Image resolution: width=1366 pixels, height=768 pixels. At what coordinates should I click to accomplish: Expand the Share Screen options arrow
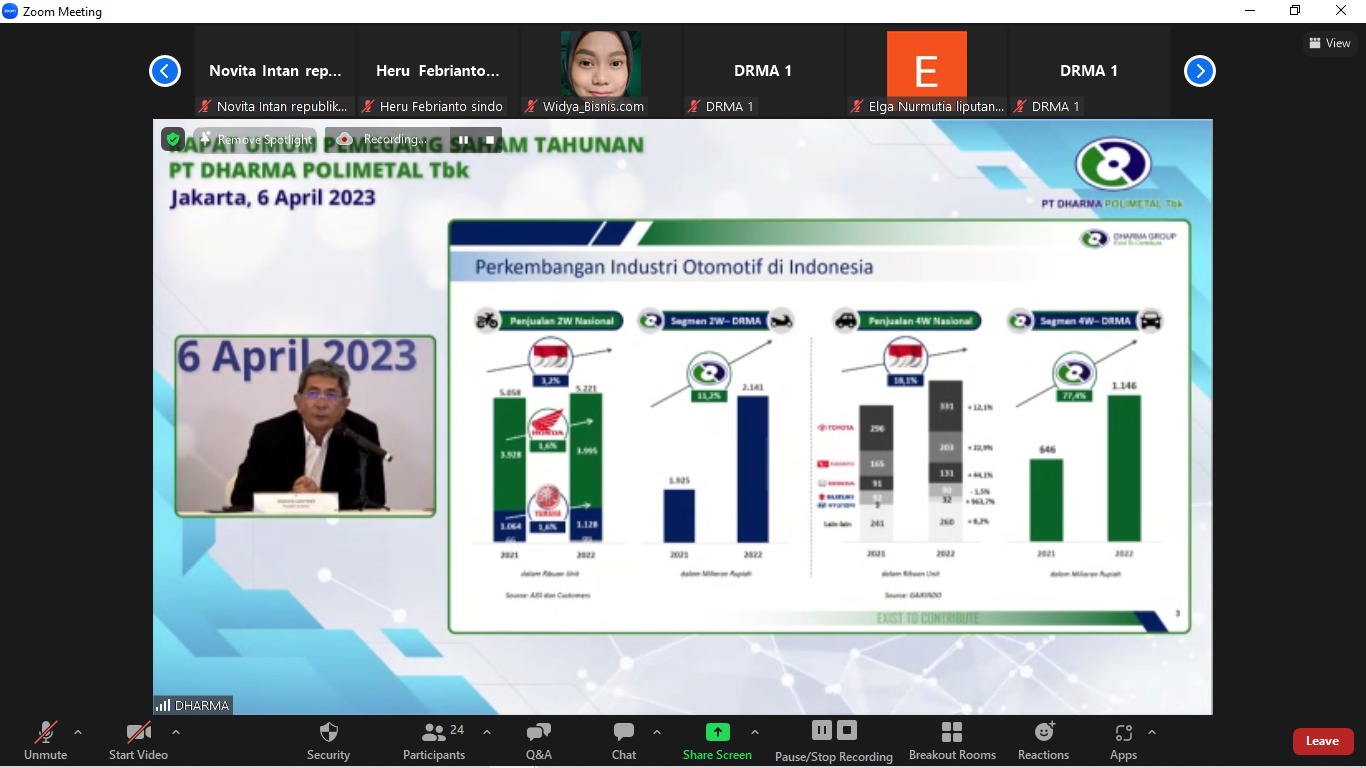pyautogui.click(x=755, y=732)
